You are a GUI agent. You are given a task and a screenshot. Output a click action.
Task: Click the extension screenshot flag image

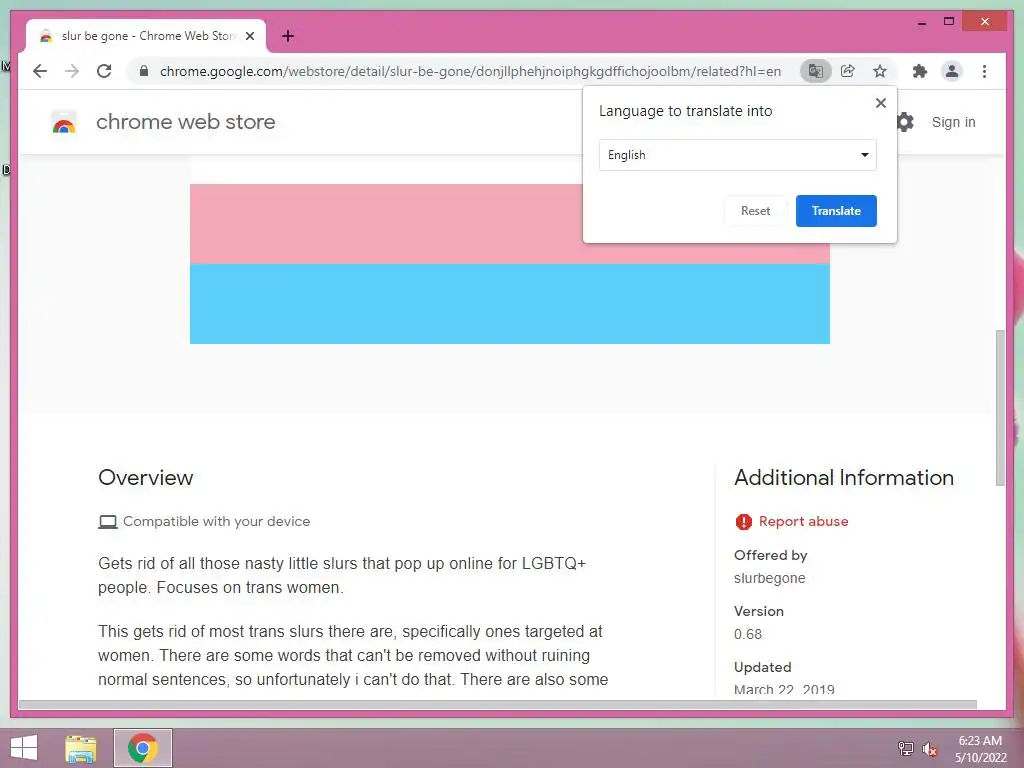[x=509, y=264]
